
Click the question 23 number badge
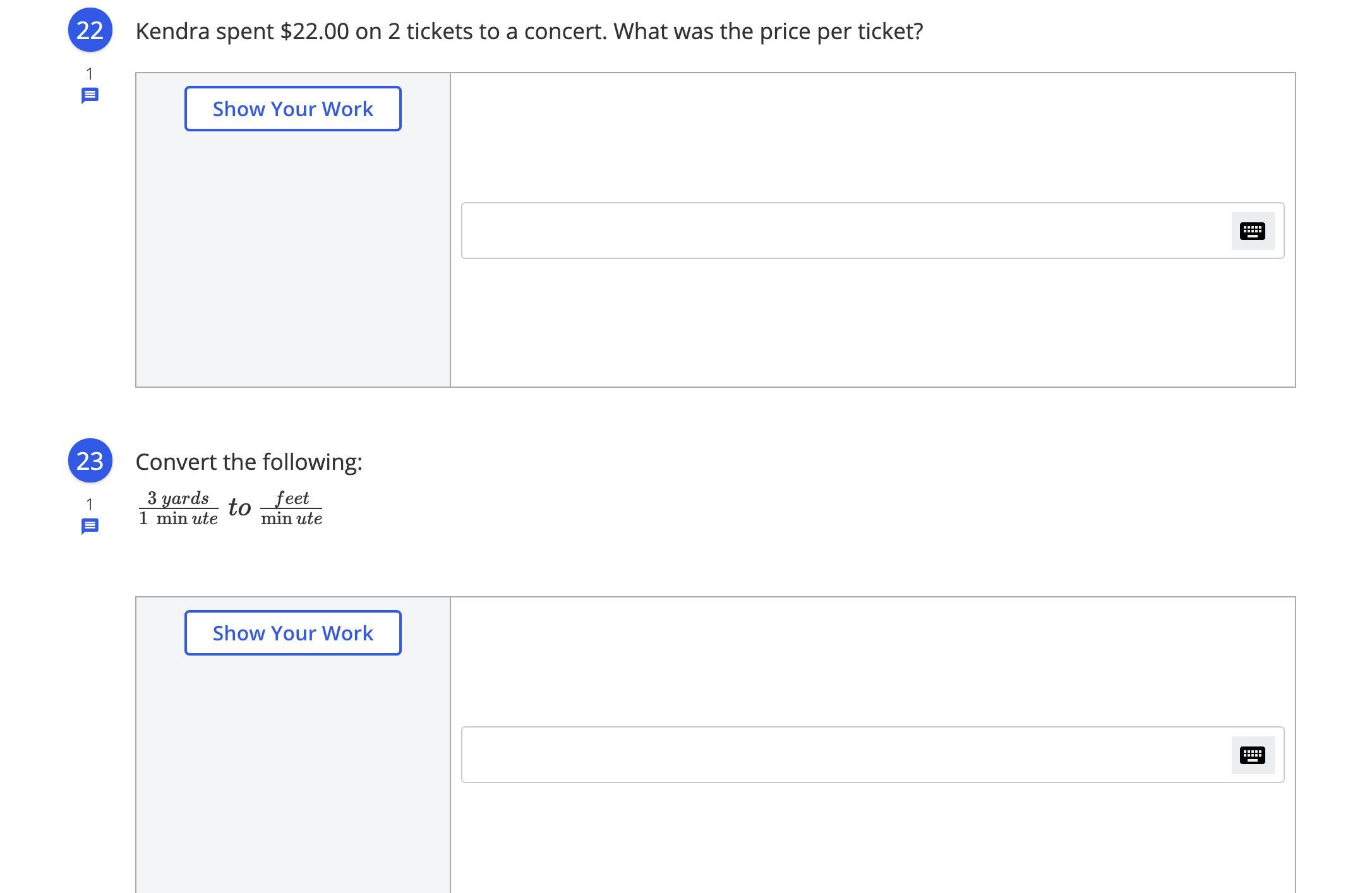90,461
